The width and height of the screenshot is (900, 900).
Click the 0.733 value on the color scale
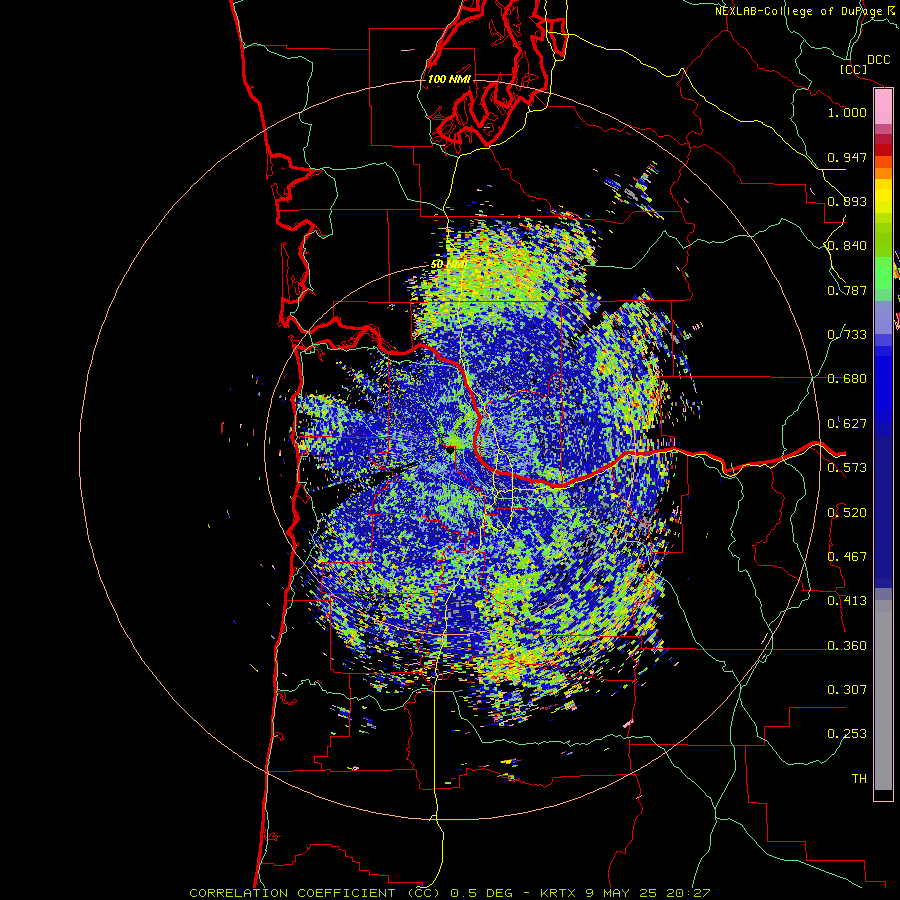tap(847, 335)
